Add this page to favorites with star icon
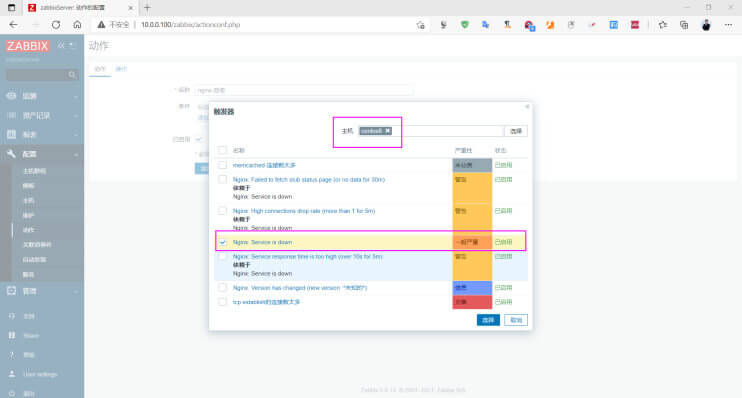This screenshot has height=398, width=742. pyautogui.click(x=420, y=25)
